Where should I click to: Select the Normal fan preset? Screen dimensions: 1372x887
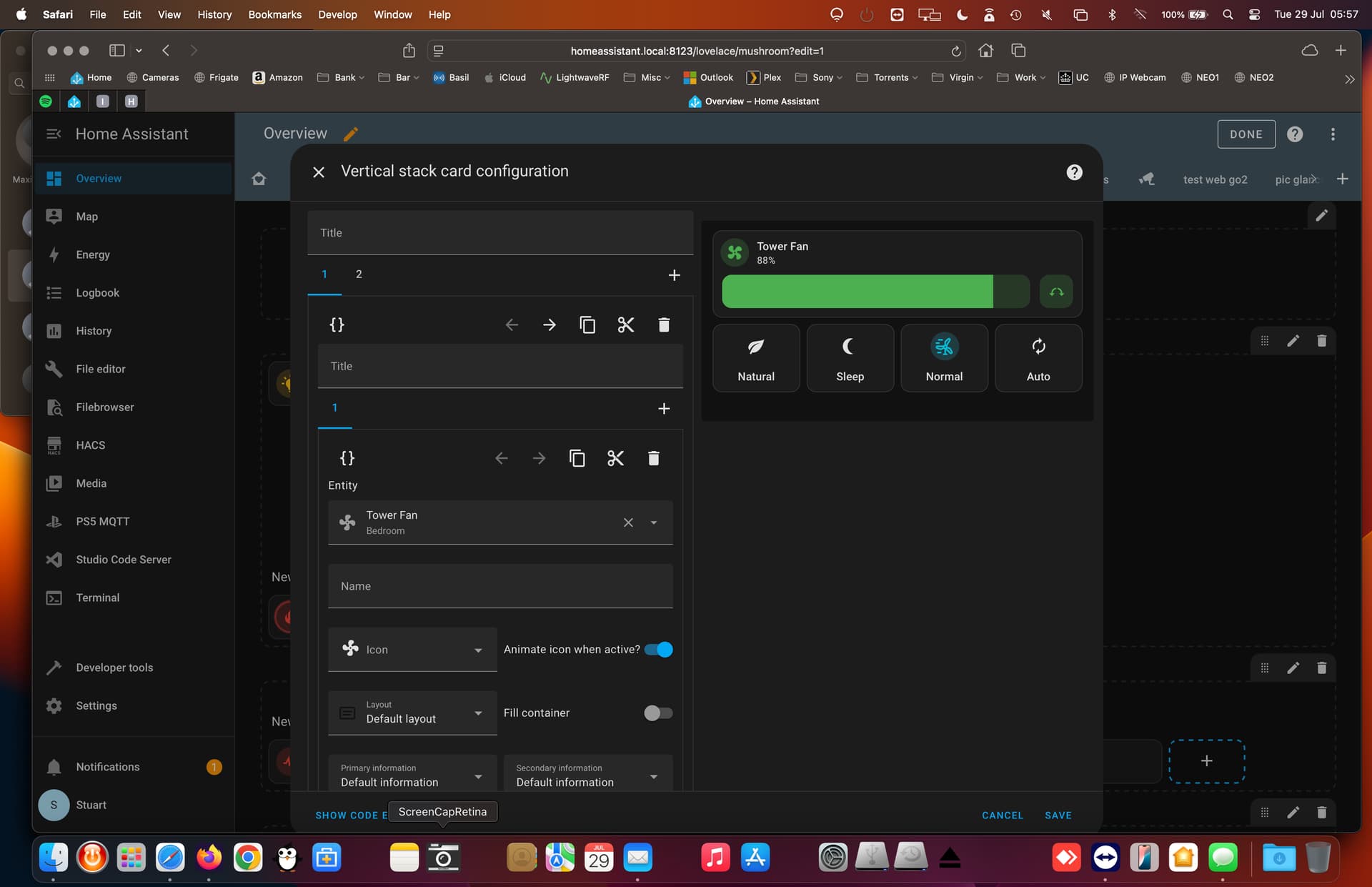tap(944, 358)
